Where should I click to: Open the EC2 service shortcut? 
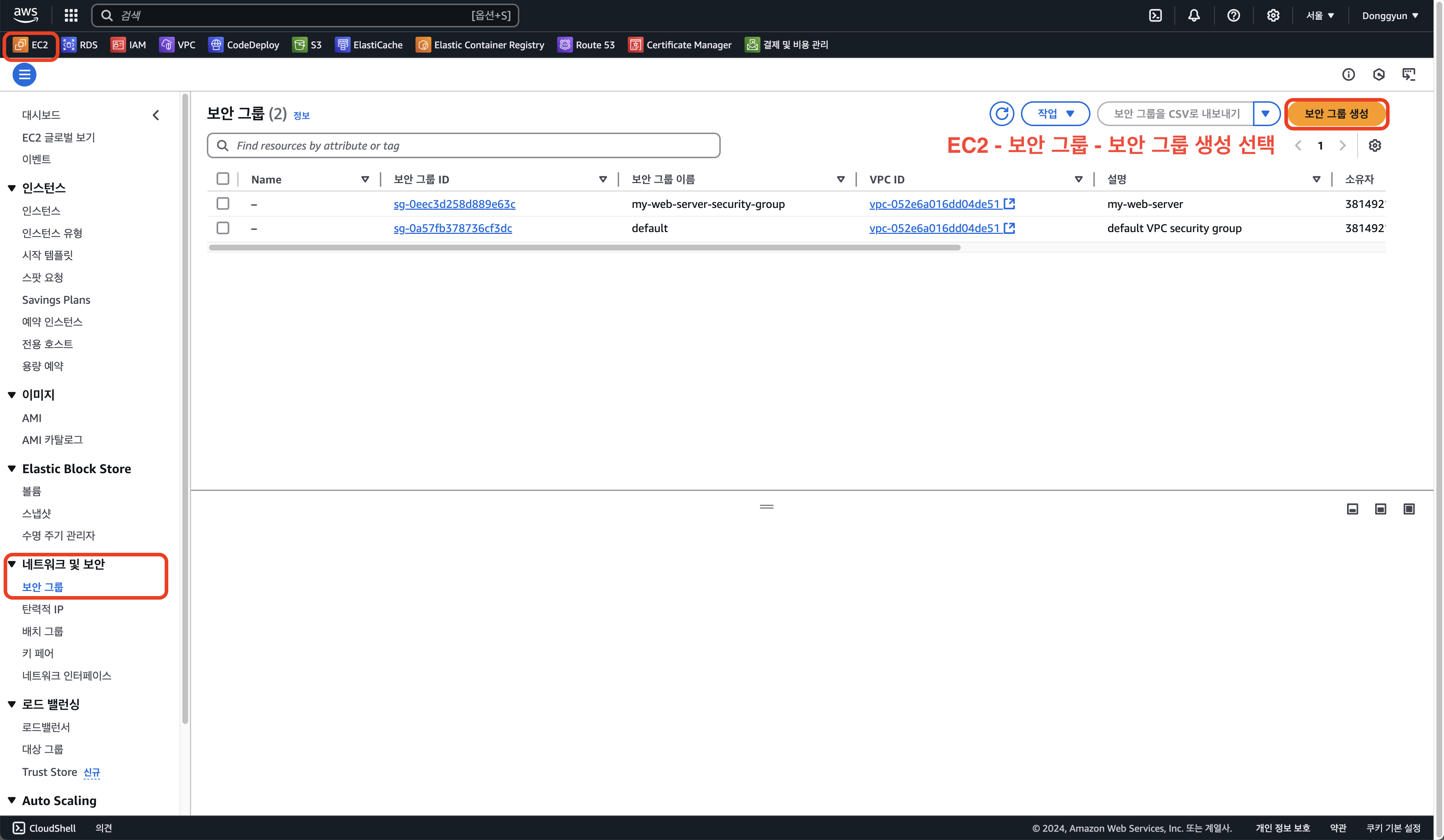point(31,45)
